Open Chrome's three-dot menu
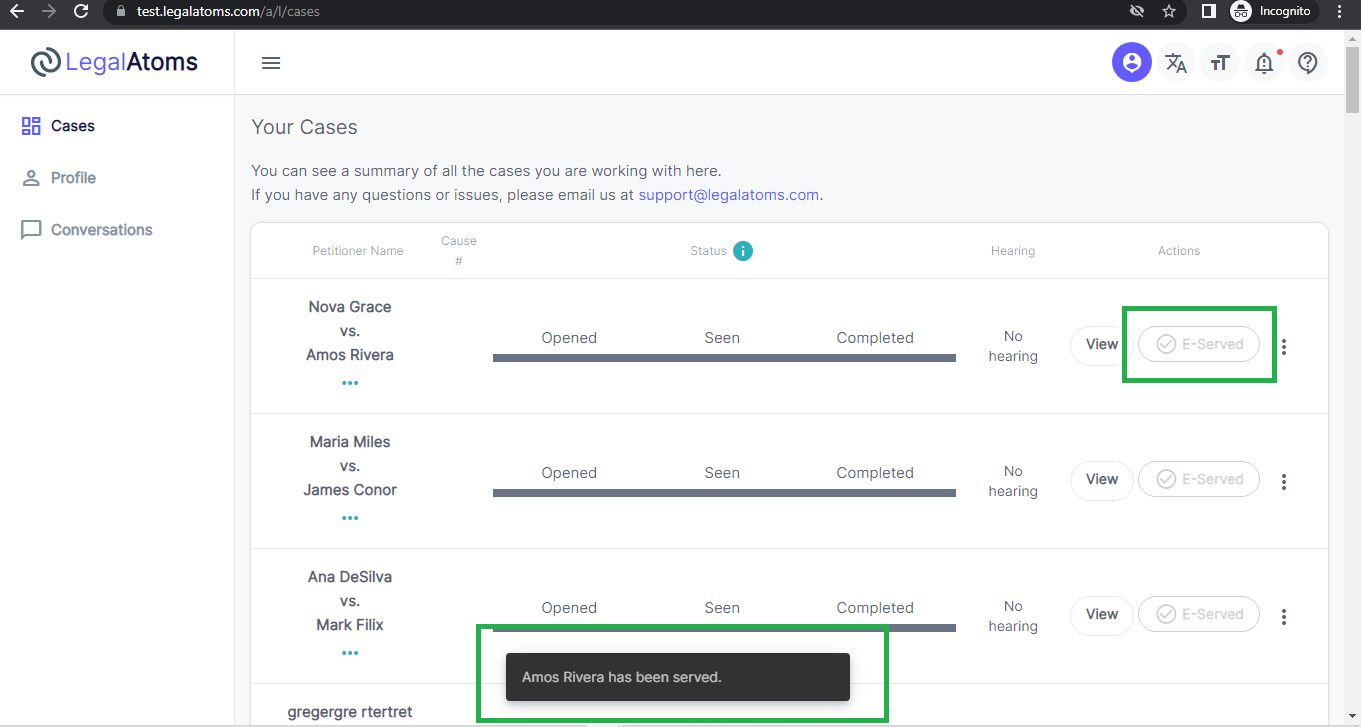This screenshot has width=1361, height=727. (1340, 12)
